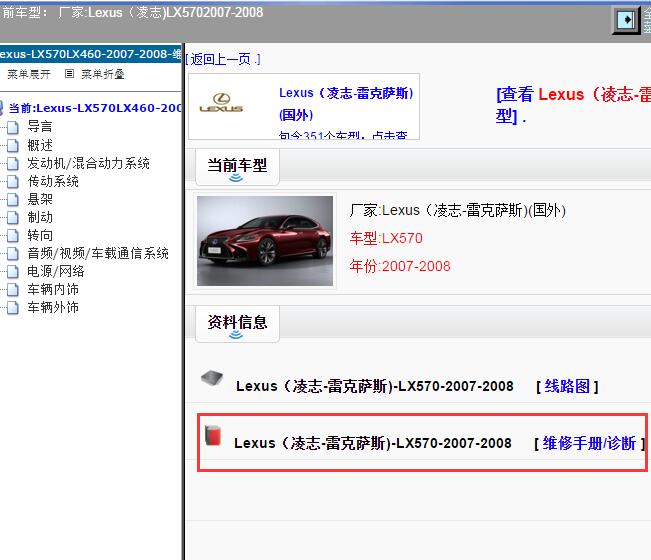Select the 资料信息 tab header
Screen dimensions: 651x560
[237, 324]
